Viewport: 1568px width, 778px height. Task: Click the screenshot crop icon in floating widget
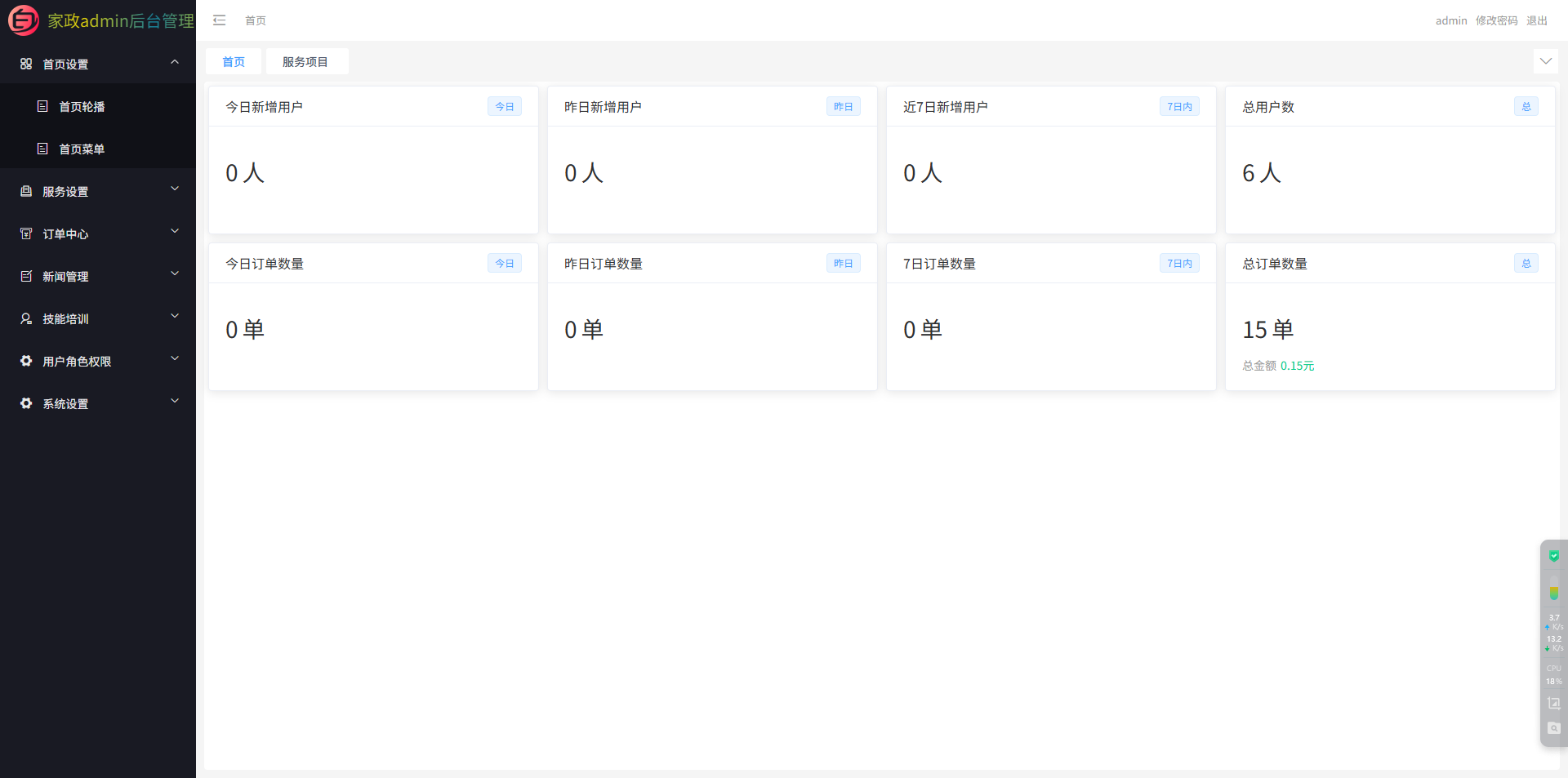click(x=1554, y=703)
